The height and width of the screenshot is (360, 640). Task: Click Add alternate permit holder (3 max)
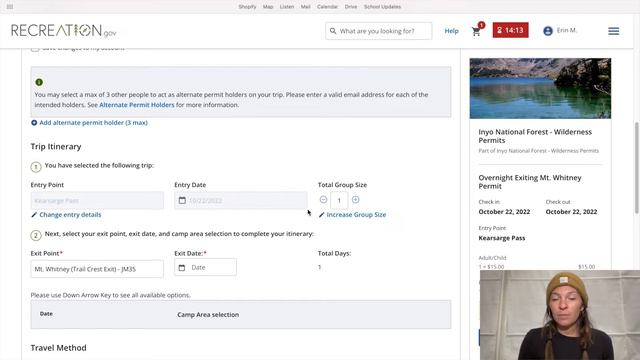(x=93, y=123)
